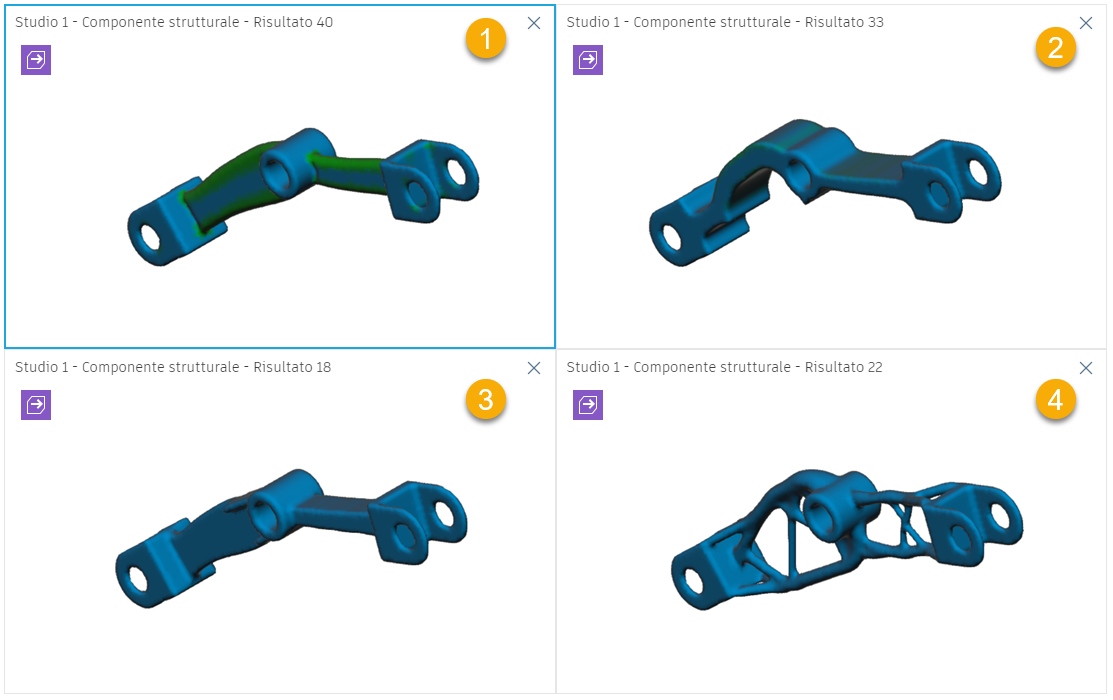
Task: Click the purple export icon in Risultato 18 panel
Action: [36, 405]
